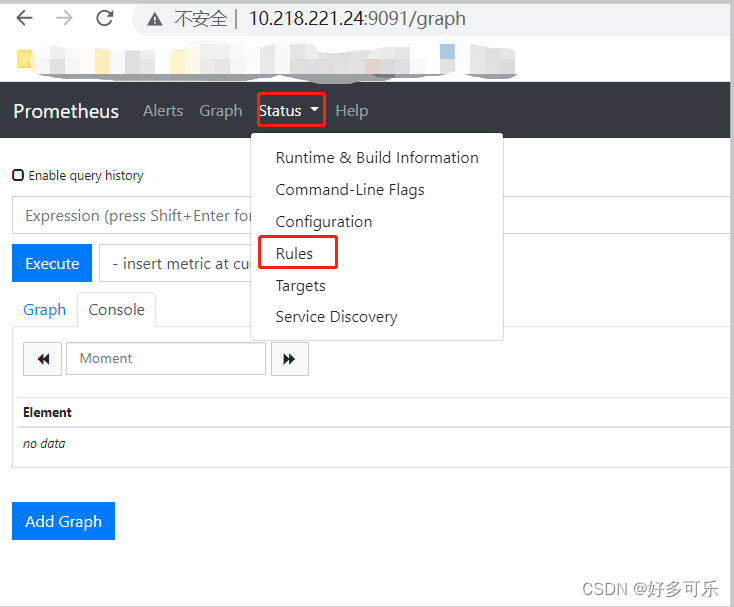Image resolution: width=734 pixels, height=607 pixels.
Task: Click the browser forward arrow
Action: [x=64, y=18]
